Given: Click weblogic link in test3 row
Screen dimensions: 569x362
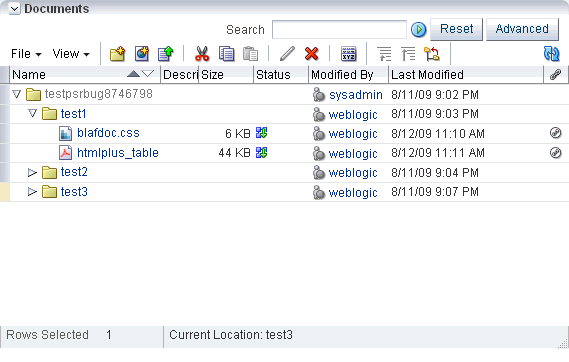Looking at the screenshot, I should coord(353,192).
